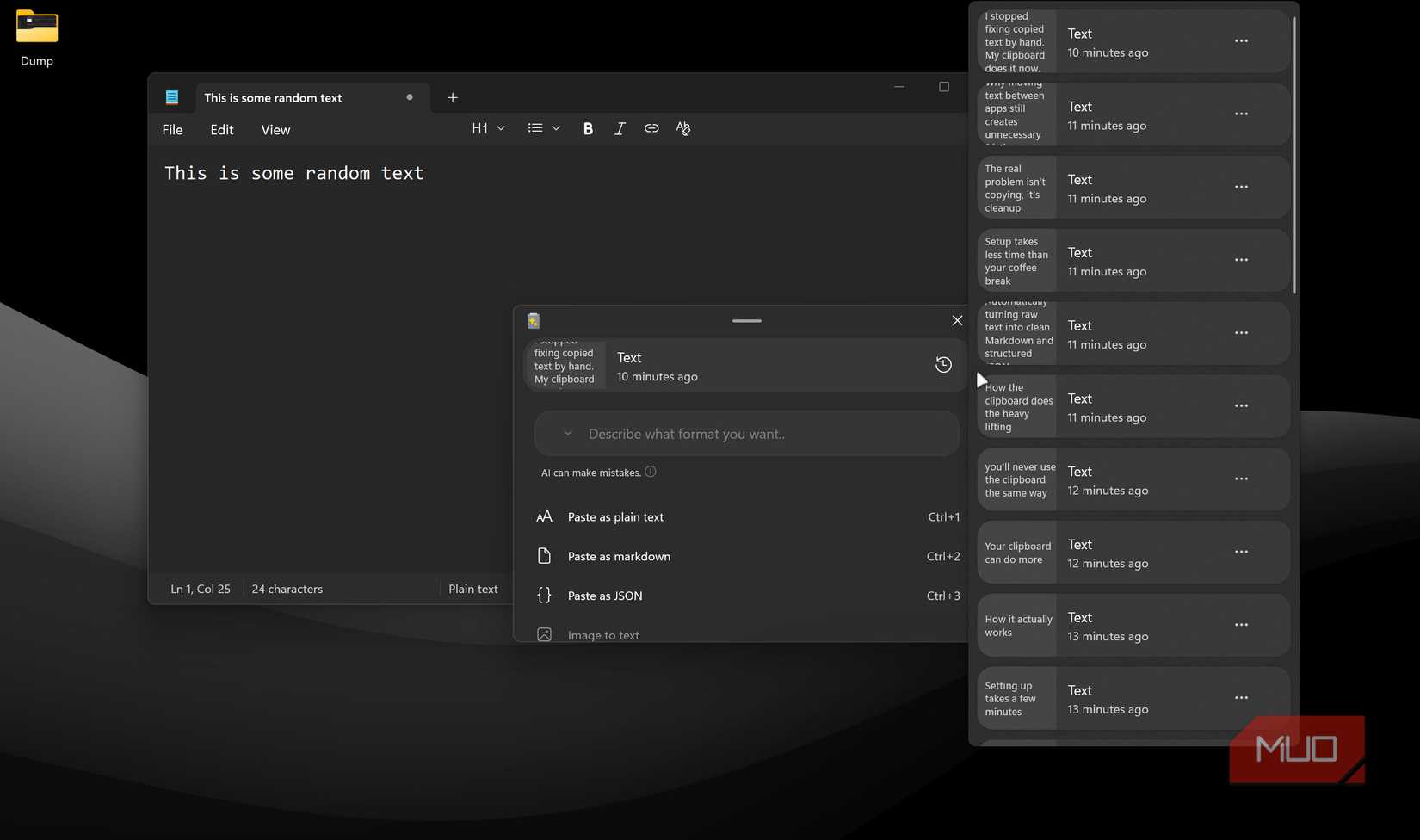Viewport: 1420px width, 840px height.
Task: Open the Dump folder on the desktop
Action: coord(37,38)
